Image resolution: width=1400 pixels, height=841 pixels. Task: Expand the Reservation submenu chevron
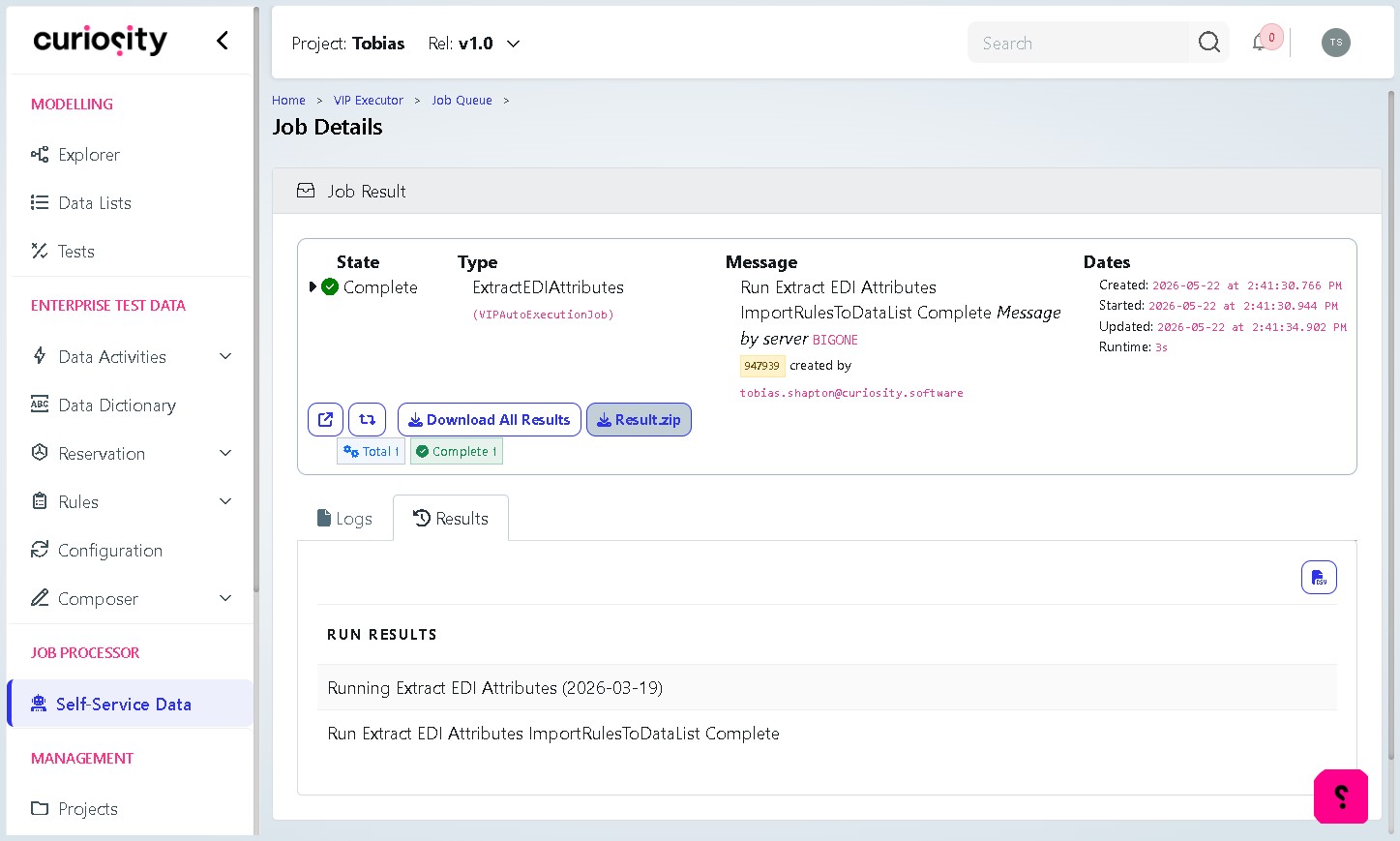point(225,453)
